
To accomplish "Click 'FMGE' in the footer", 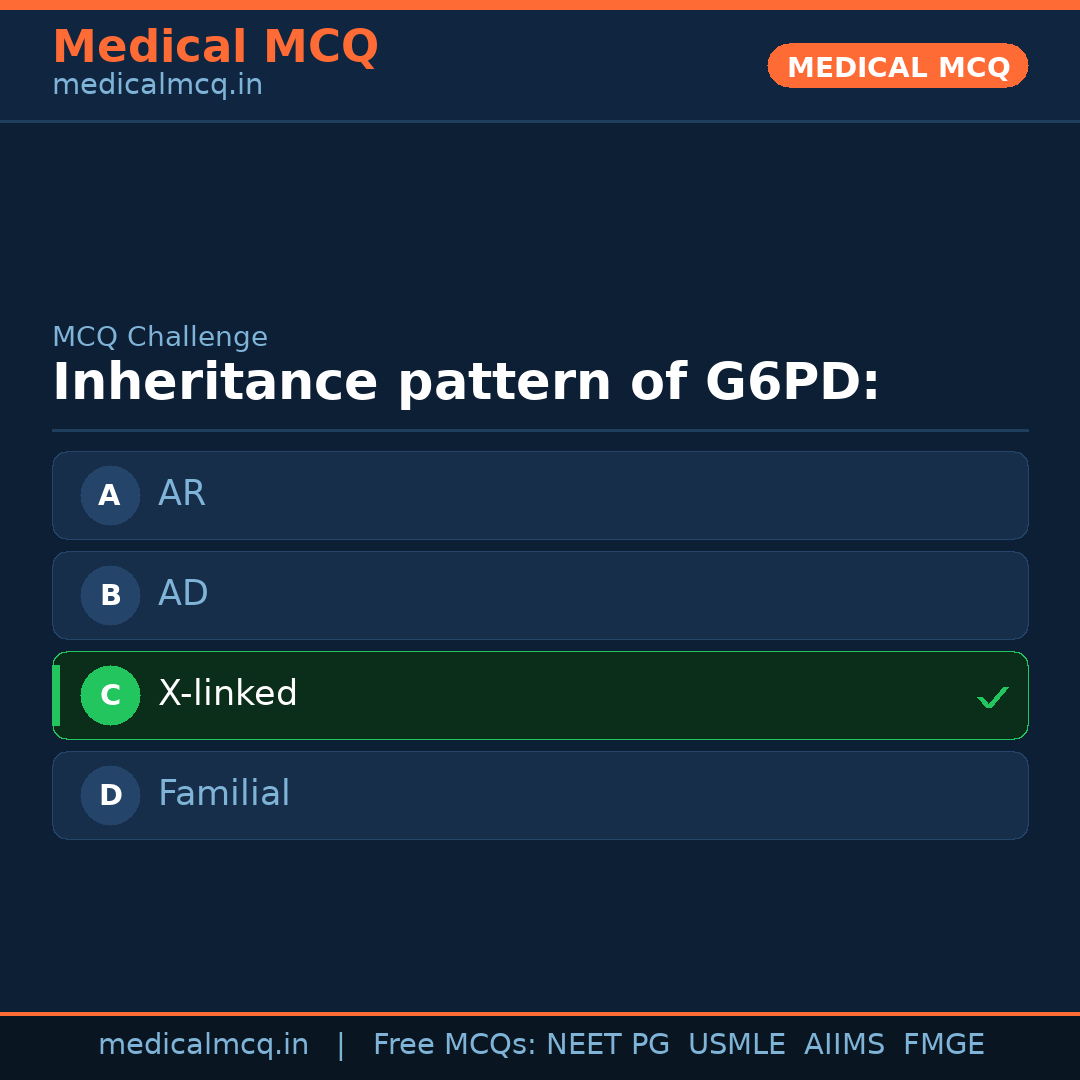I will (x=943, y=1045).
